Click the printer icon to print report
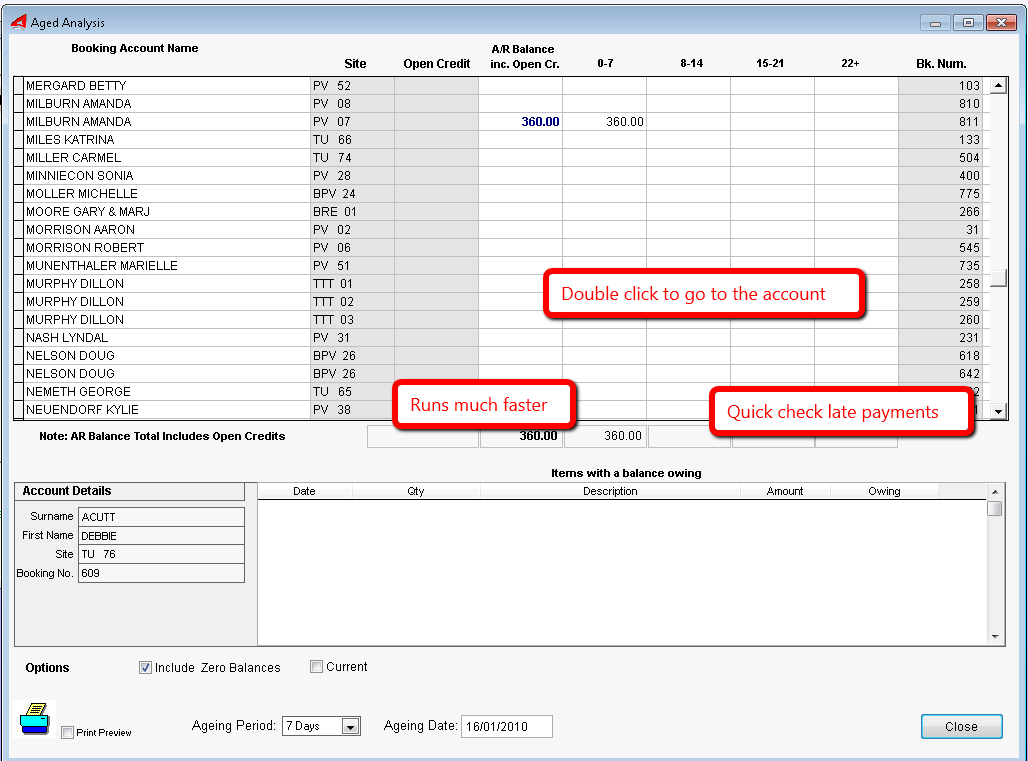The width and height of the screenshot is (1028, 761). (34, 719)
